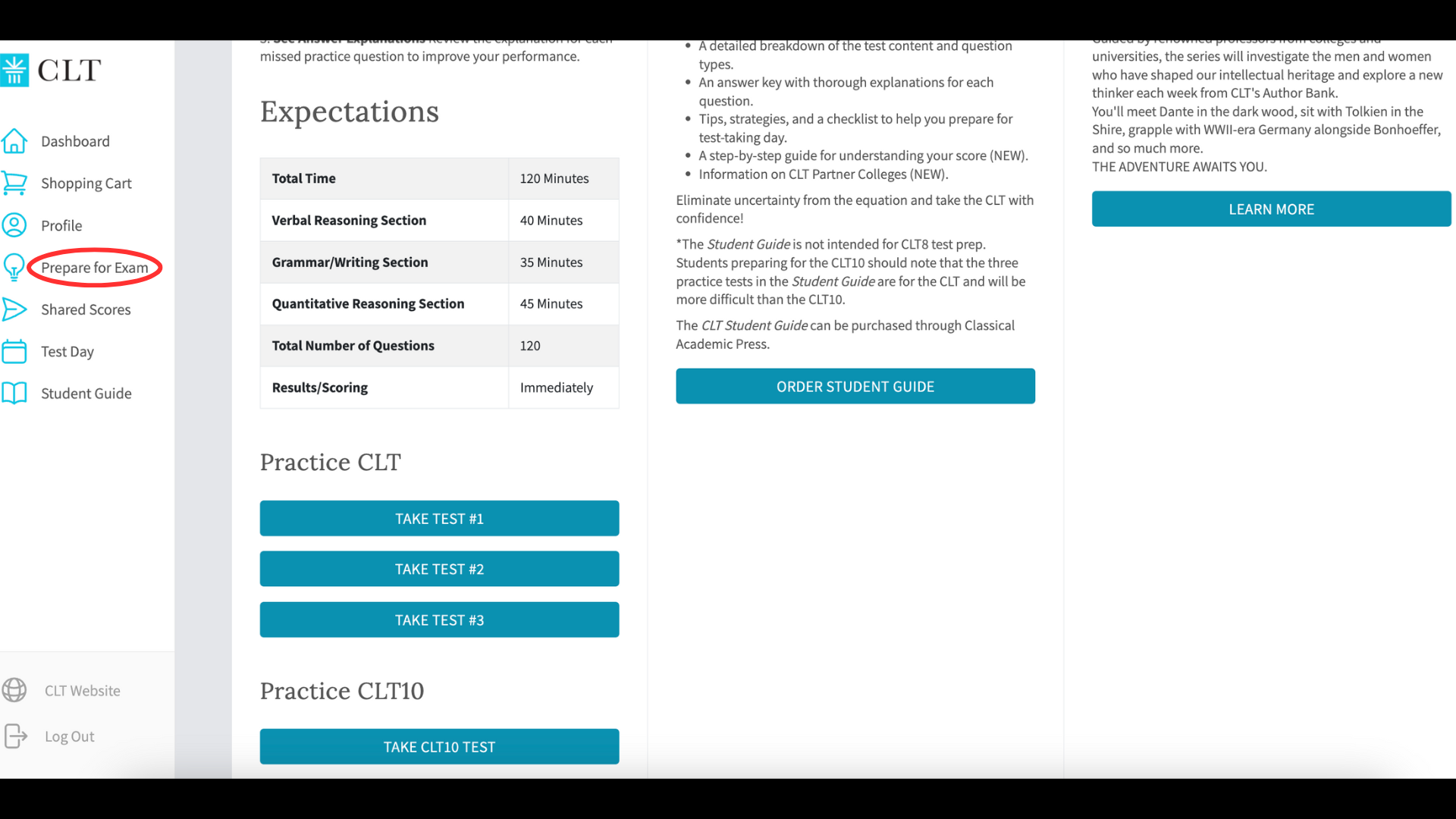The image size is (1456, 819).
Task: Open Shared Scores section
Action: (x=86, y=308)
